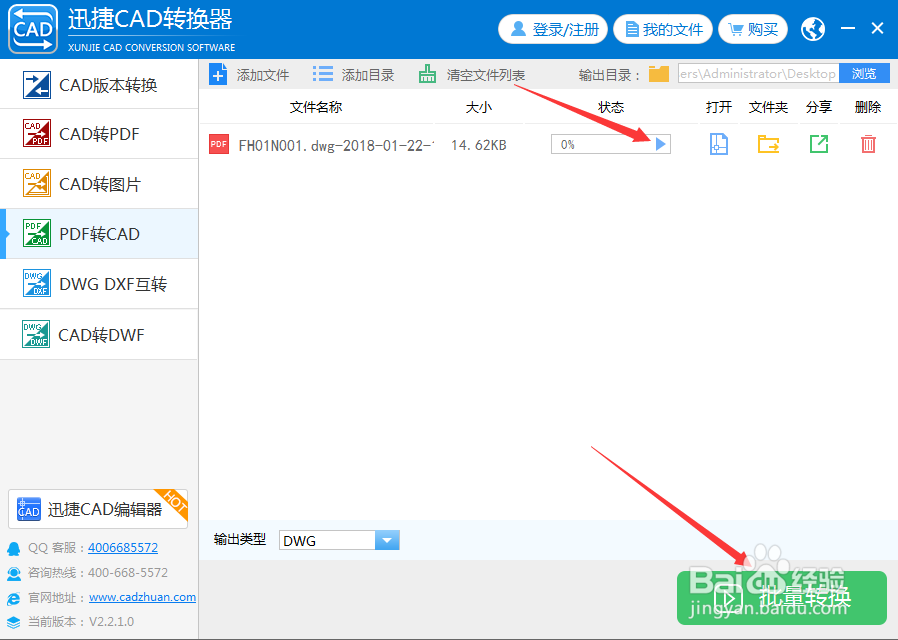
Task: Open the language globe icon
Action: [x=812, y=27]
